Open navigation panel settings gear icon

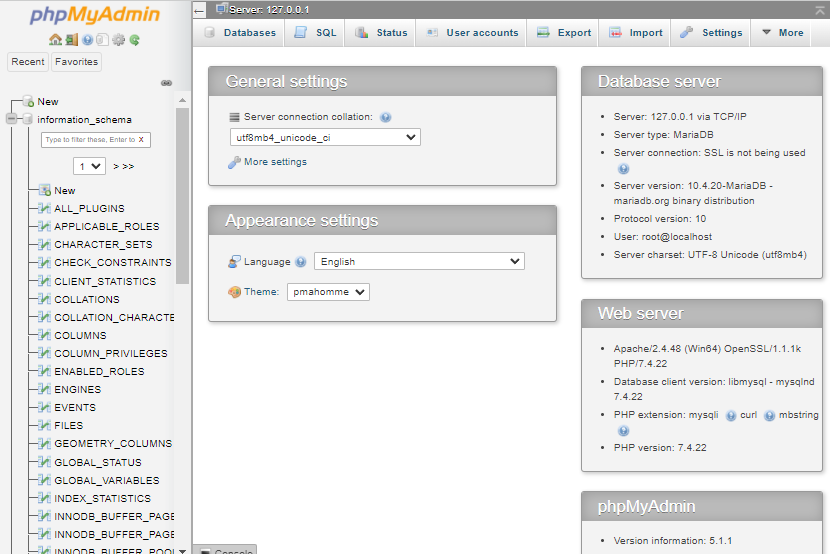(x=118, y=40)
